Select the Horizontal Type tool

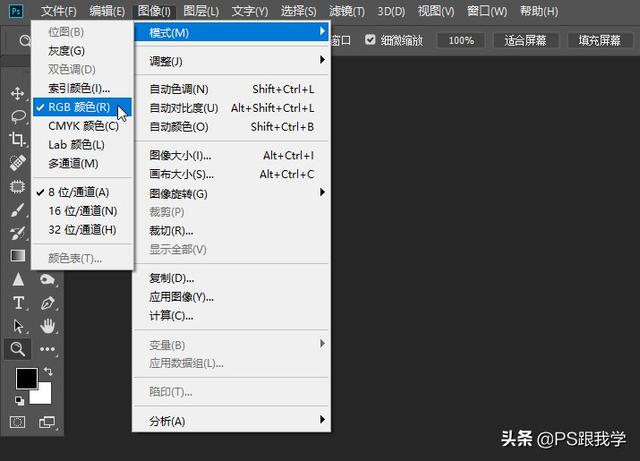(18, 303)
